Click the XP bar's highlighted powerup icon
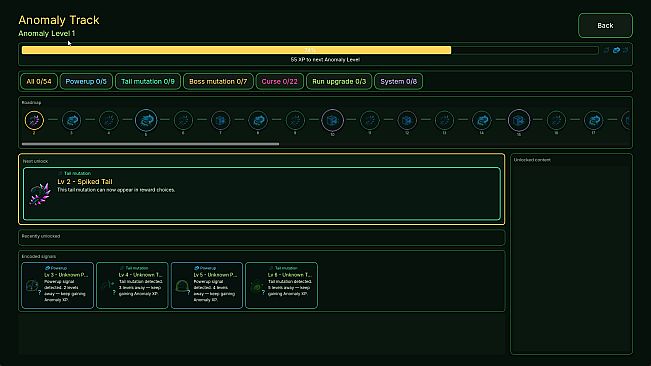Image resolution: width=651 pixels, height=366 pixels. pos(617,50)
